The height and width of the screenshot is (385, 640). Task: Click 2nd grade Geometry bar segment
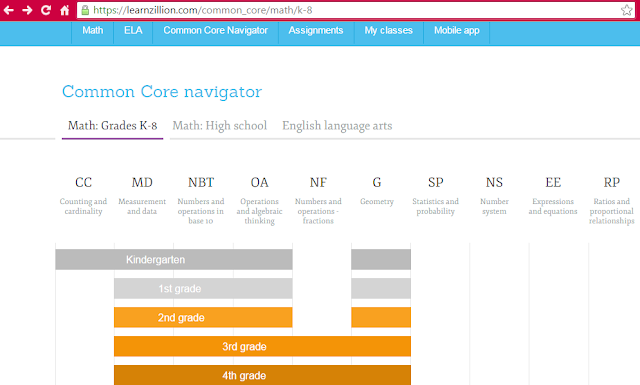pyautogui.click(x=381, y=318)
